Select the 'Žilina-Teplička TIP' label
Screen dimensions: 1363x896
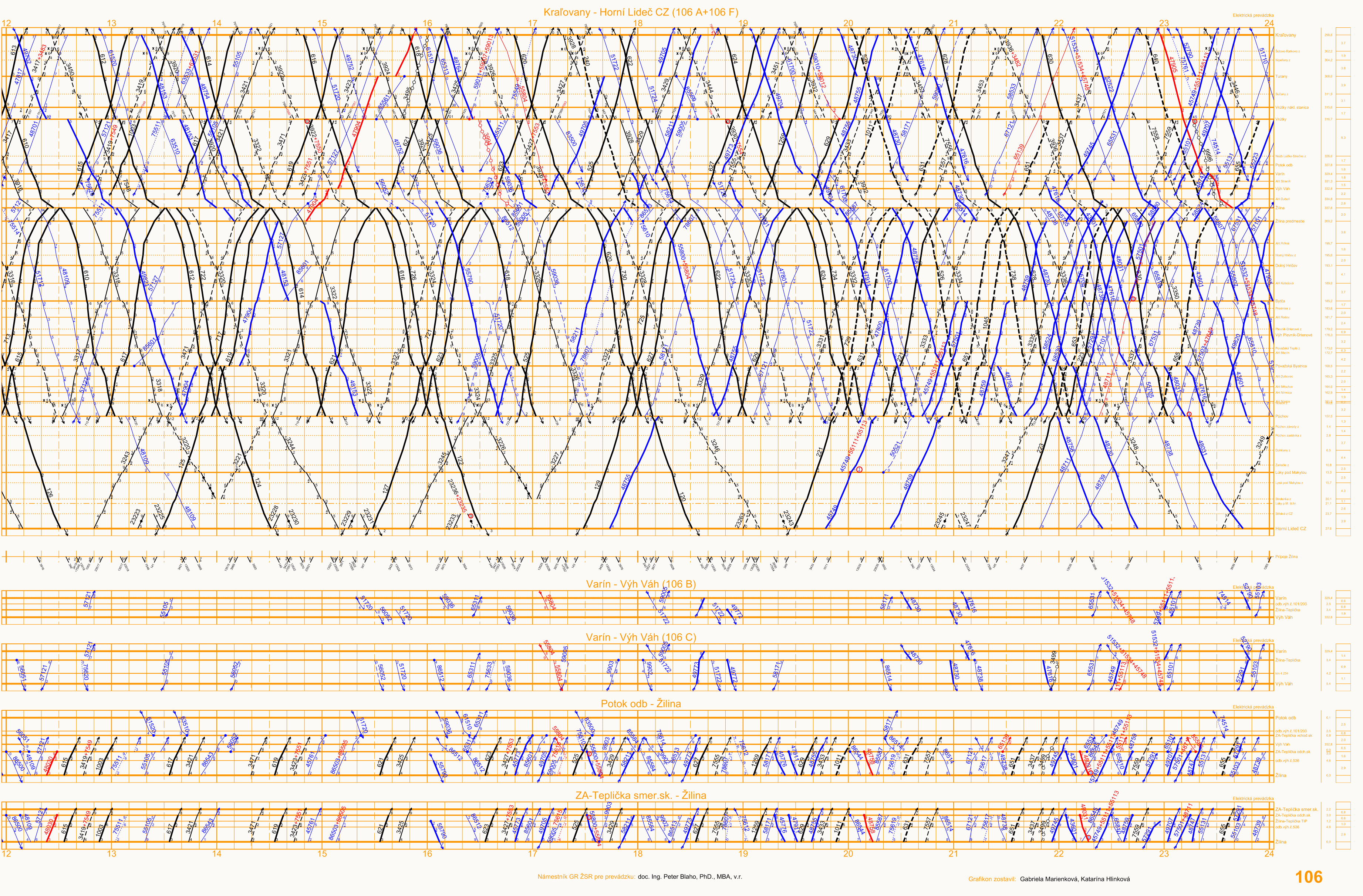(1291, 821)
